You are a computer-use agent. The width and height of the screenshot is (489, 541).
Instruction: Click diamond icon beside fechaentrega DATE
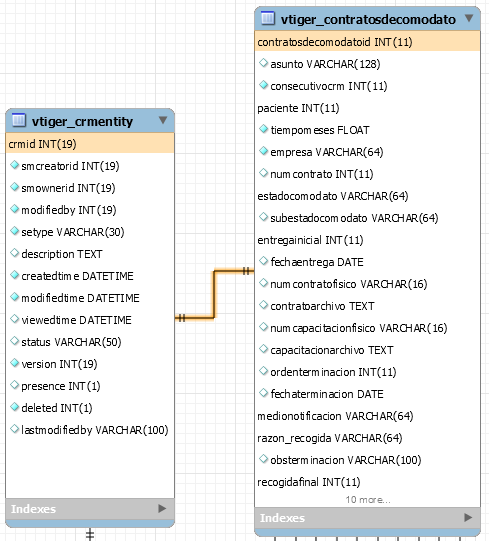(x=263, y=261)
